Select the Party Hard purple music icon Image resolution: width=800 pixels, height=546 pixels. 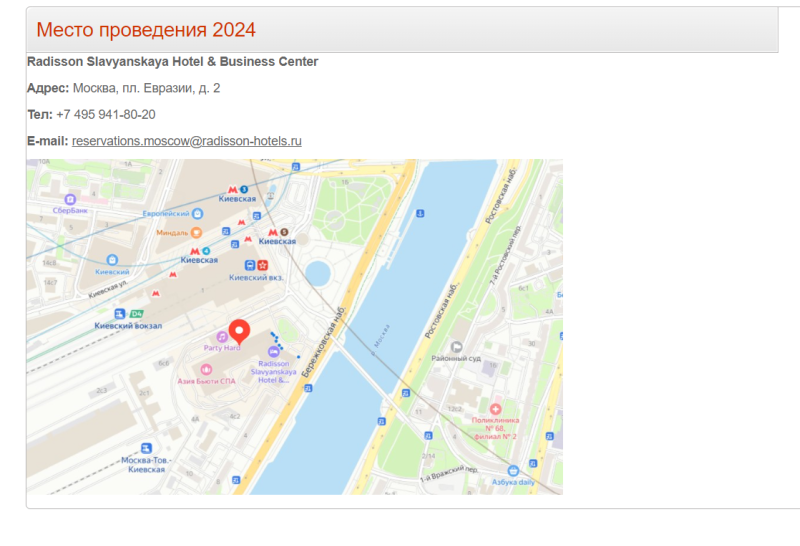[222, 337]
